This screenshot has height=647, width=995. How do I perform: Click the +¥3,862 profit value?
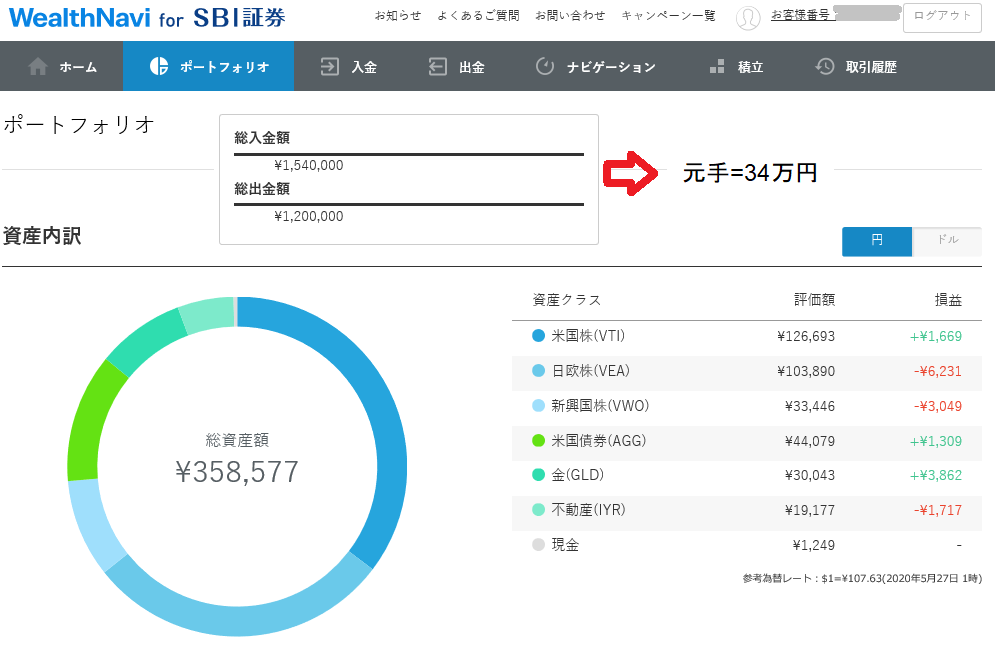coord(936,475)
